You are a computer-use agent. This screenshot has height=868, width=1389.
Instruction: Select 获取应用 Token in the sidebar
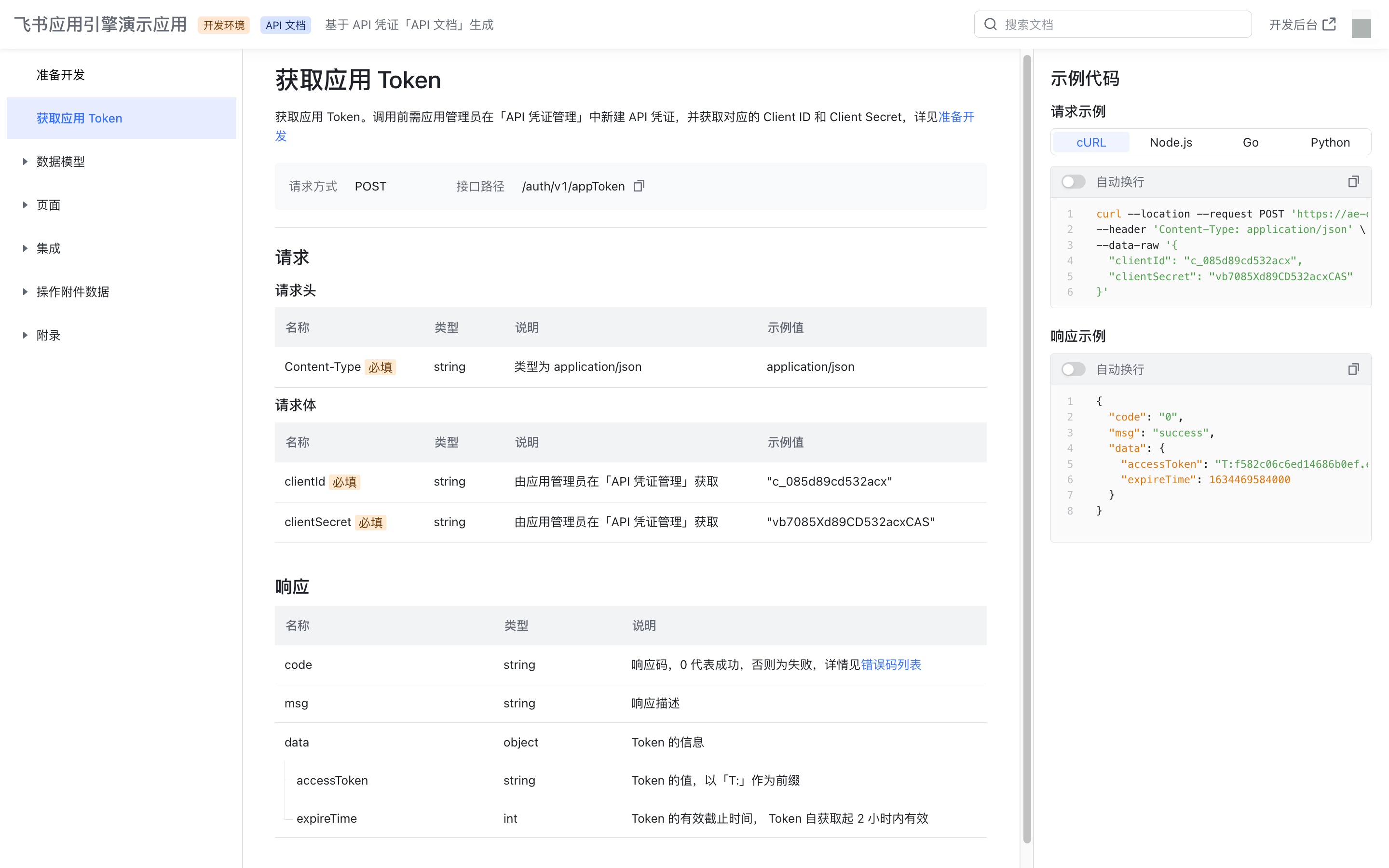(79, 118)
